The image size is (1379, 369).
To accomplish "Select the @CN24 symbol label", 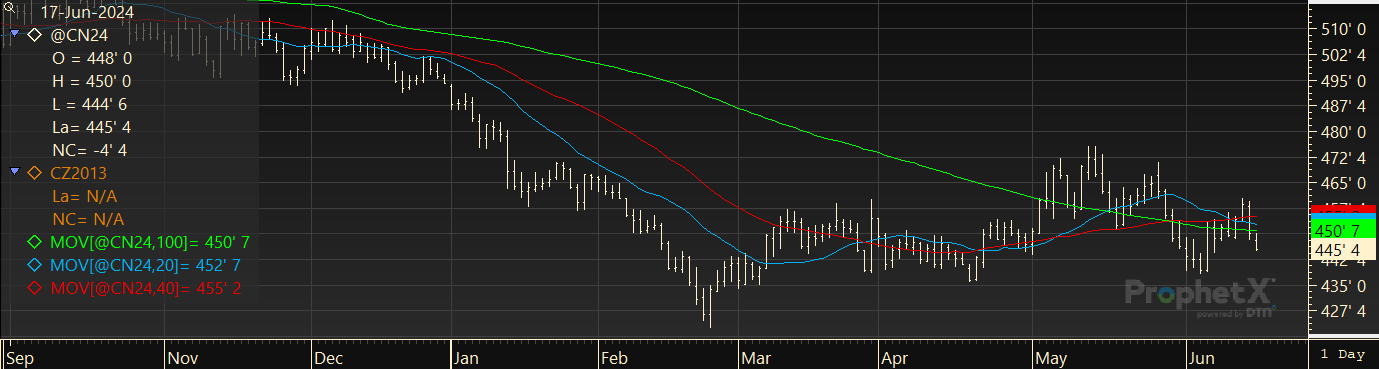I will click(78, 35).
